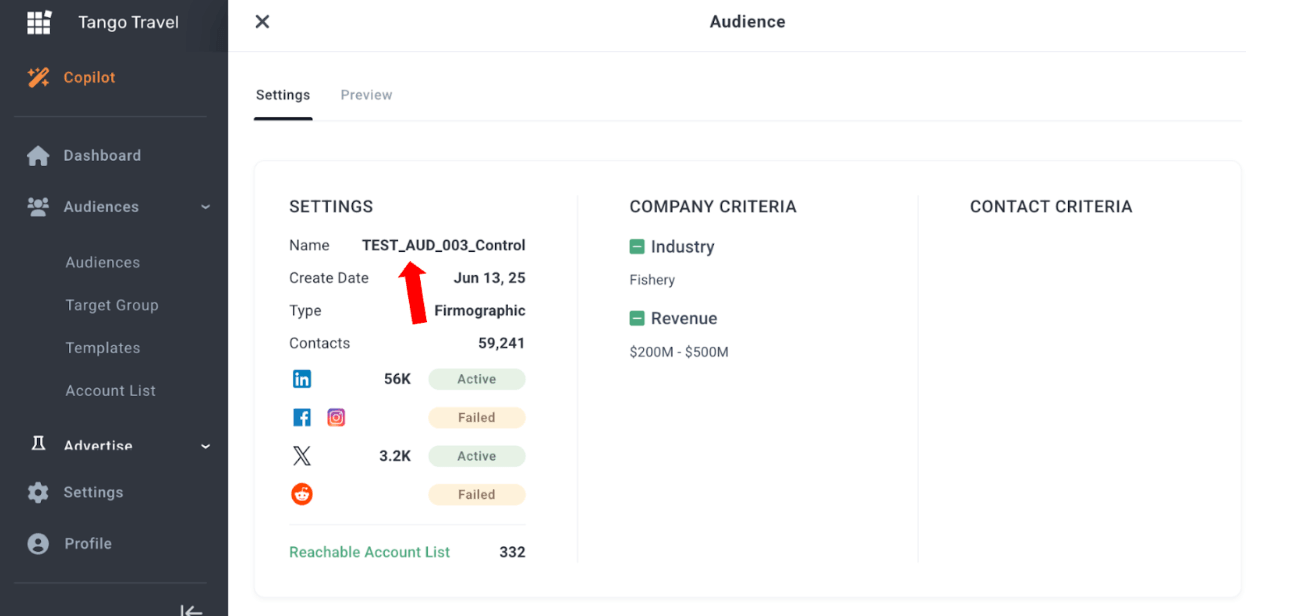Expand the Advertise menu chevron
Screen dimensions: 1290x616
205,446
